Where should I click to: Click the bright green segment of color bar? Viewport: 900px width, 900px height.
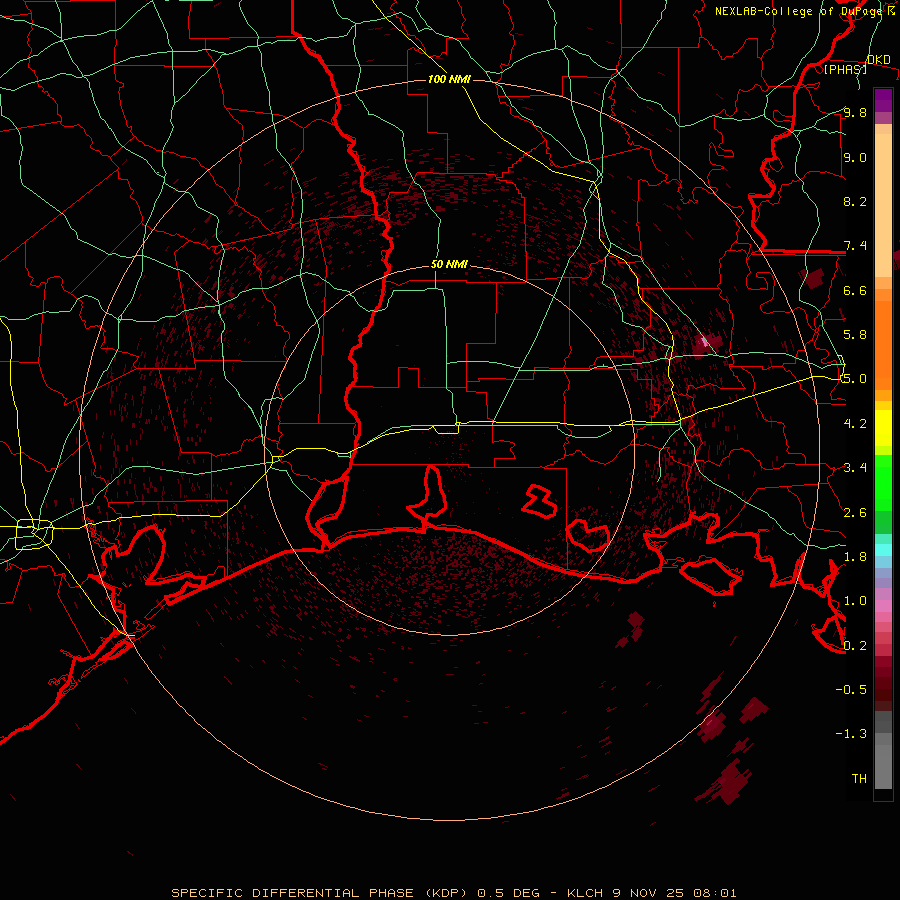pos(883,482)
